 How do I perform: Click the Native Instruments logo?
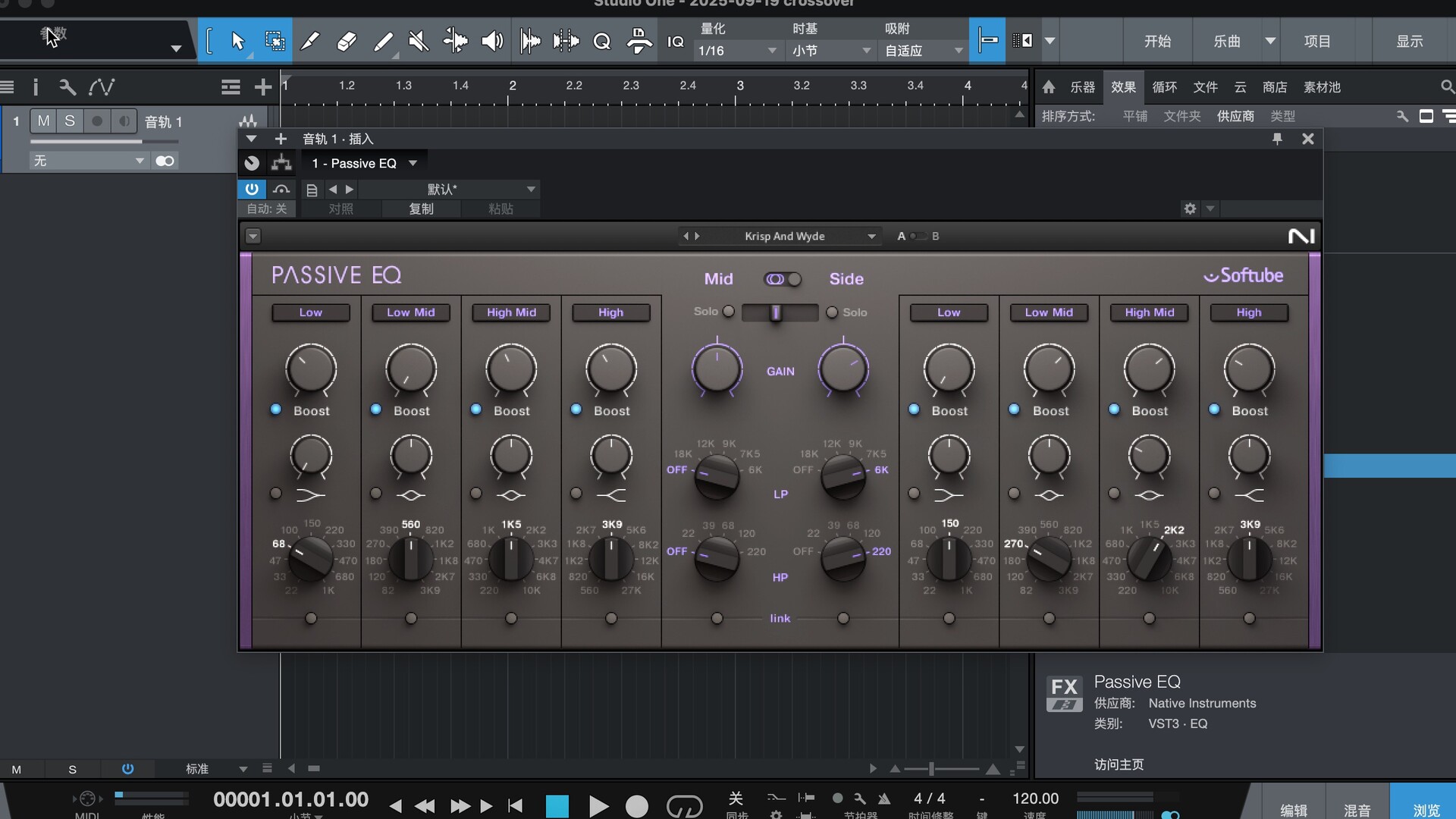(1301, 237)
